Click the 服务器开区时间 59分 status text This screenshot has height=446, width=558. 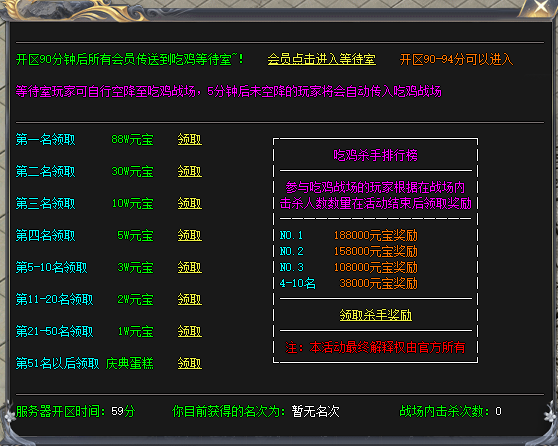(75, 412)
